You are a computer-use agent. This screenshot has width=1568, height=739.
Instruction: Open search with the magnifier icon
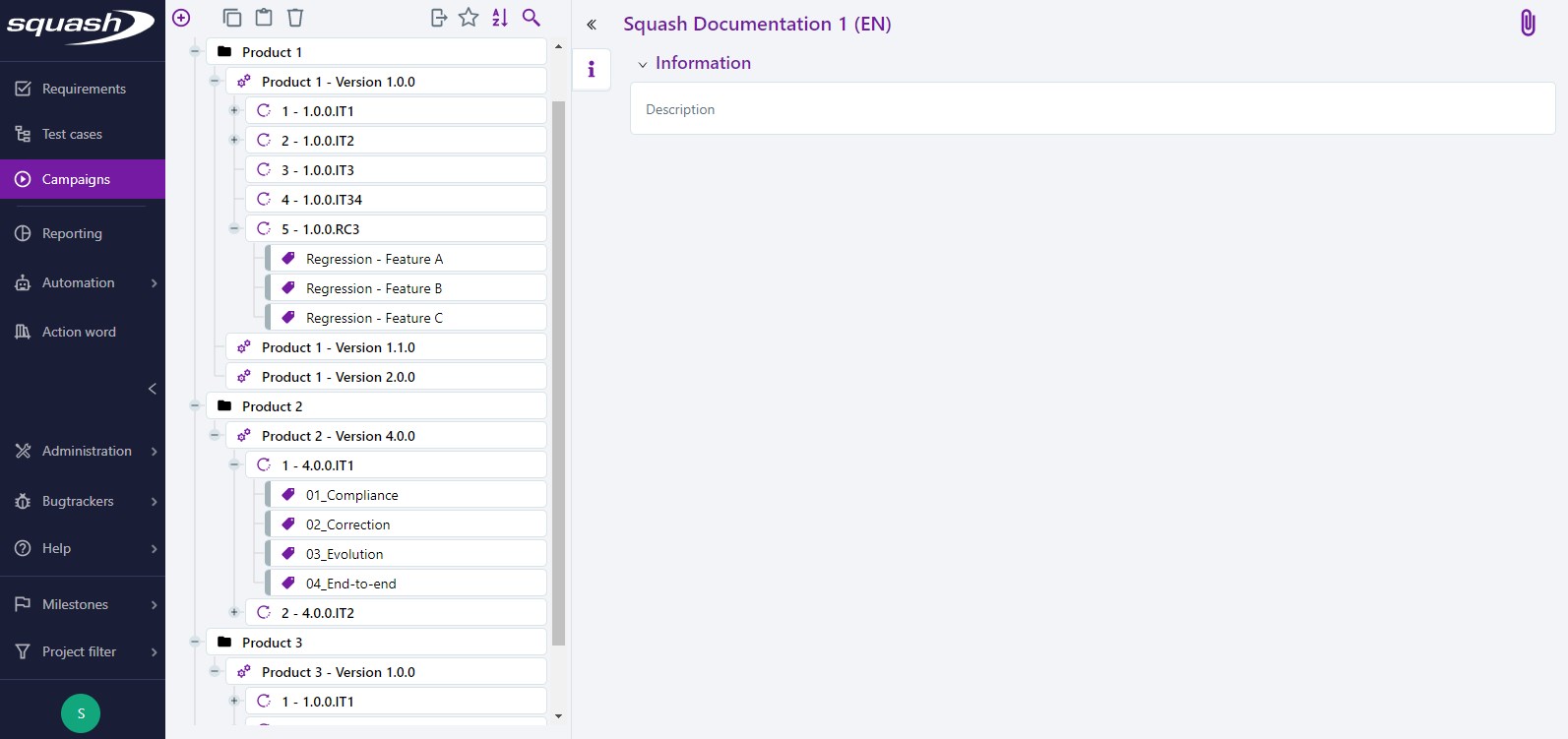tap(532, 18)
